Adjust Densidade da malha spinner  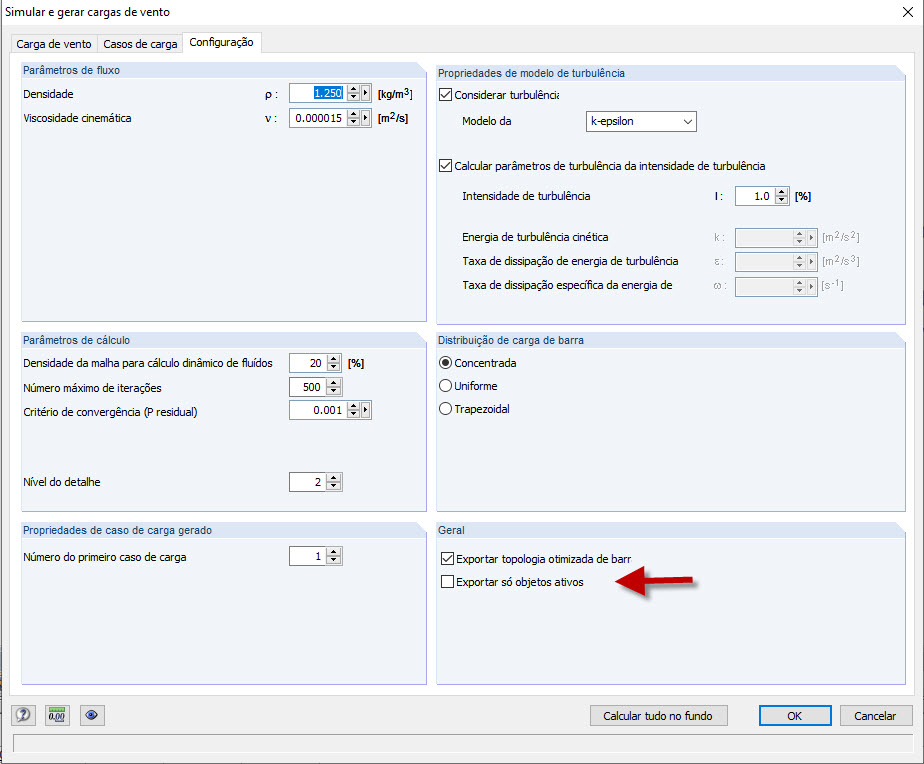point(334,363)
